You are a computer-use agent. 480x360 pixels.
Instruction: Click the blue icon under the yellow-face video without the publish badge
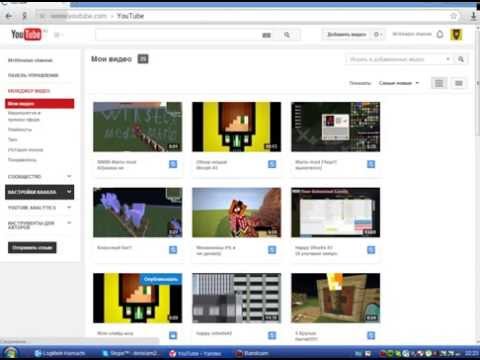tap(272, 164)
